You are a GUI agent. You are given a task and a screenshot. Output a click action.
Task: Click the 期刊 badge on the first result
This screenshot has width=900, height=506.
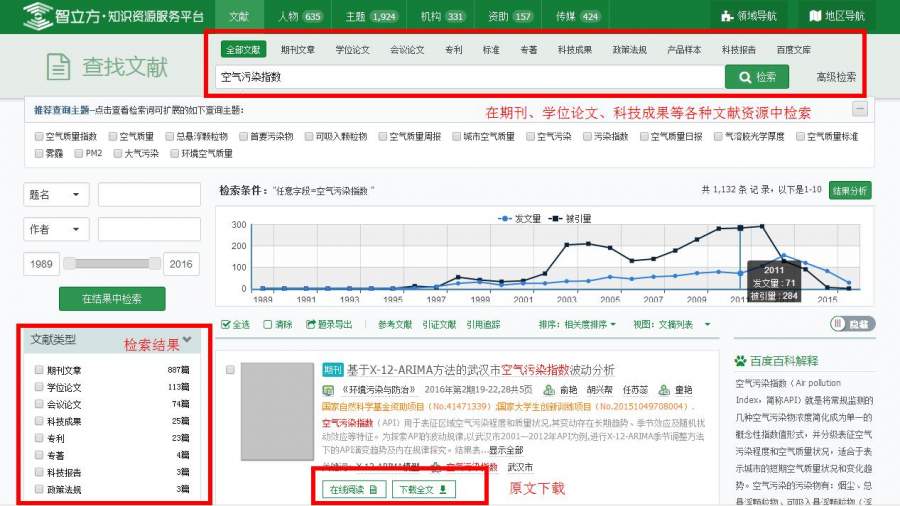click(332, 370)
